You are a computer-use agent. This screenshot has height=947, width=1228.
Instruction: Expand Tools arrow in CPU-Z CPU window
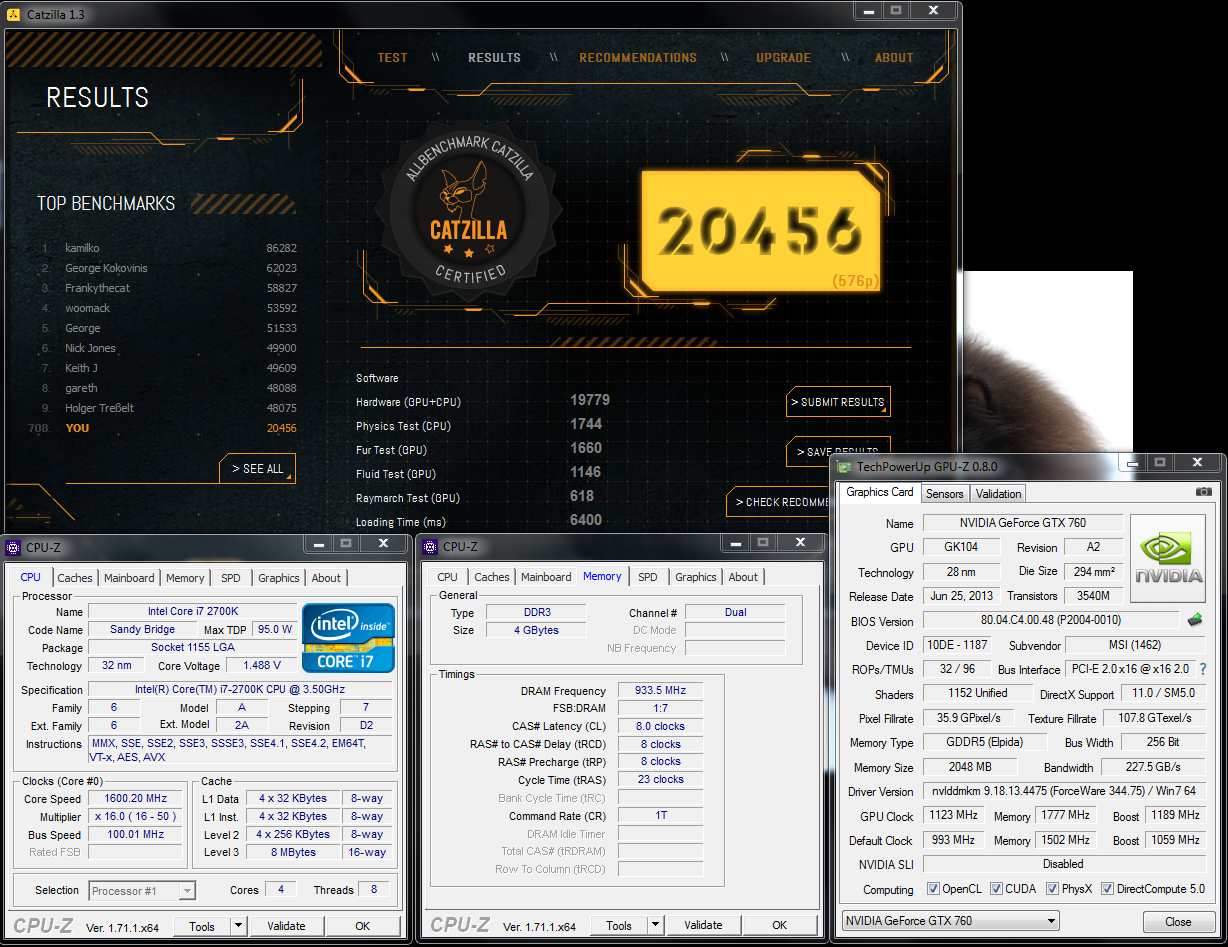point(238,926)
